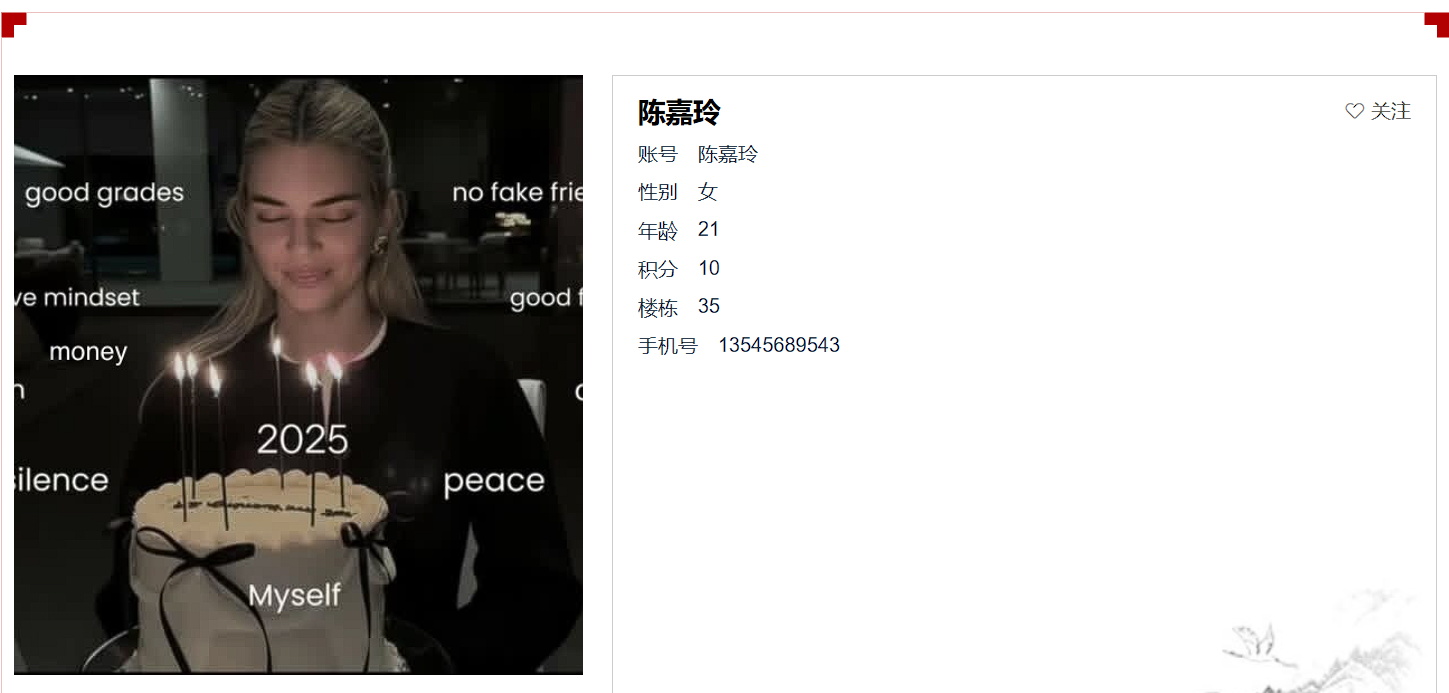Image resolution: width=1449 pixels, height=693 pixels.
Task: Click the phone number 13545689543
Action: (779, 345)
